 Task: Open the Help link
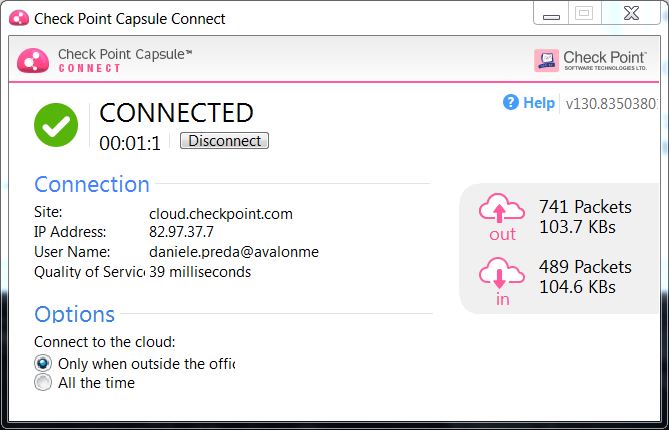pyautogui.click(x=538, y=102)
